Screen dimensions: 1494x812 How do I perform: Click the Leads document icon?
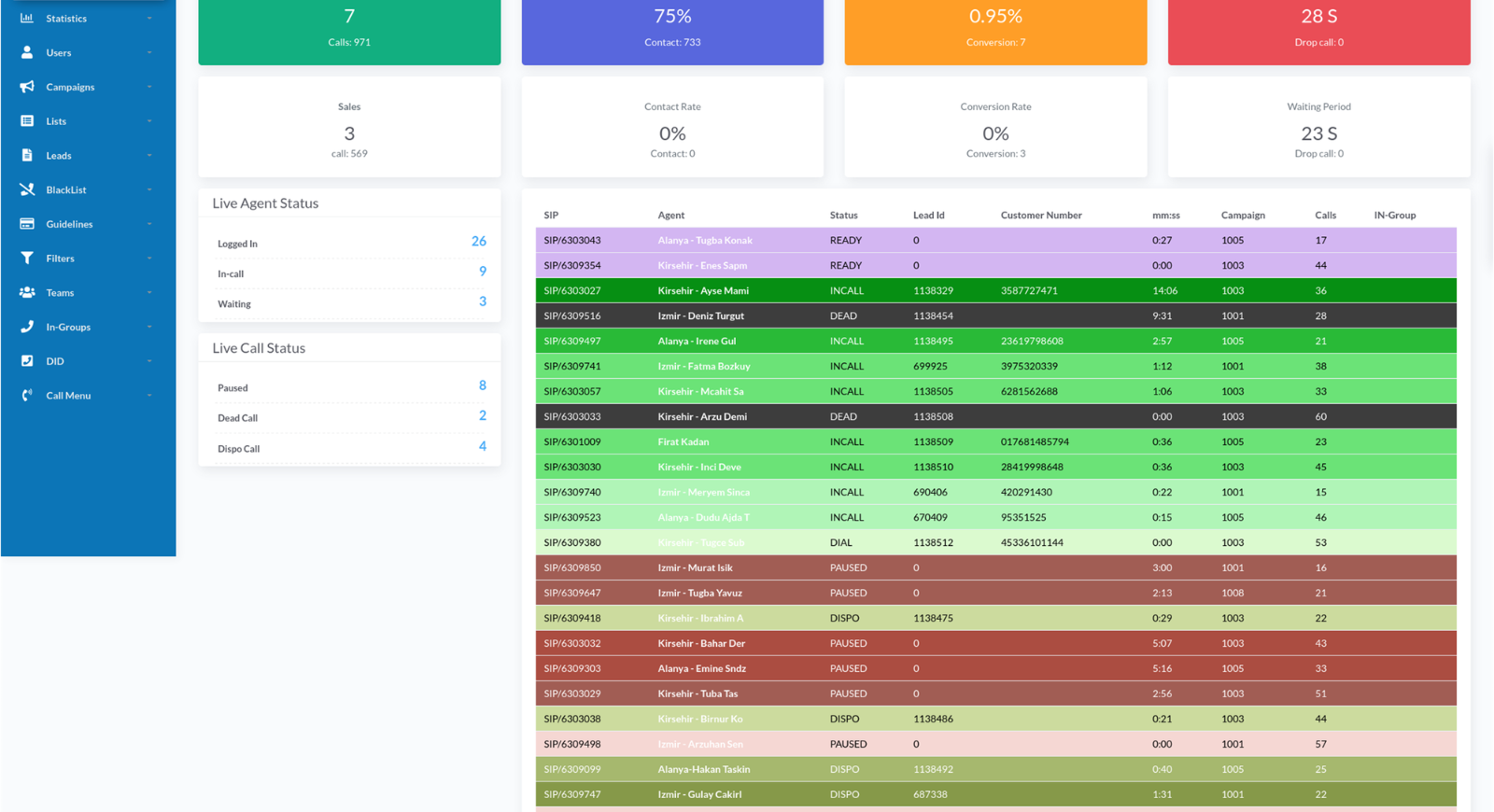[x=27, y=155]
